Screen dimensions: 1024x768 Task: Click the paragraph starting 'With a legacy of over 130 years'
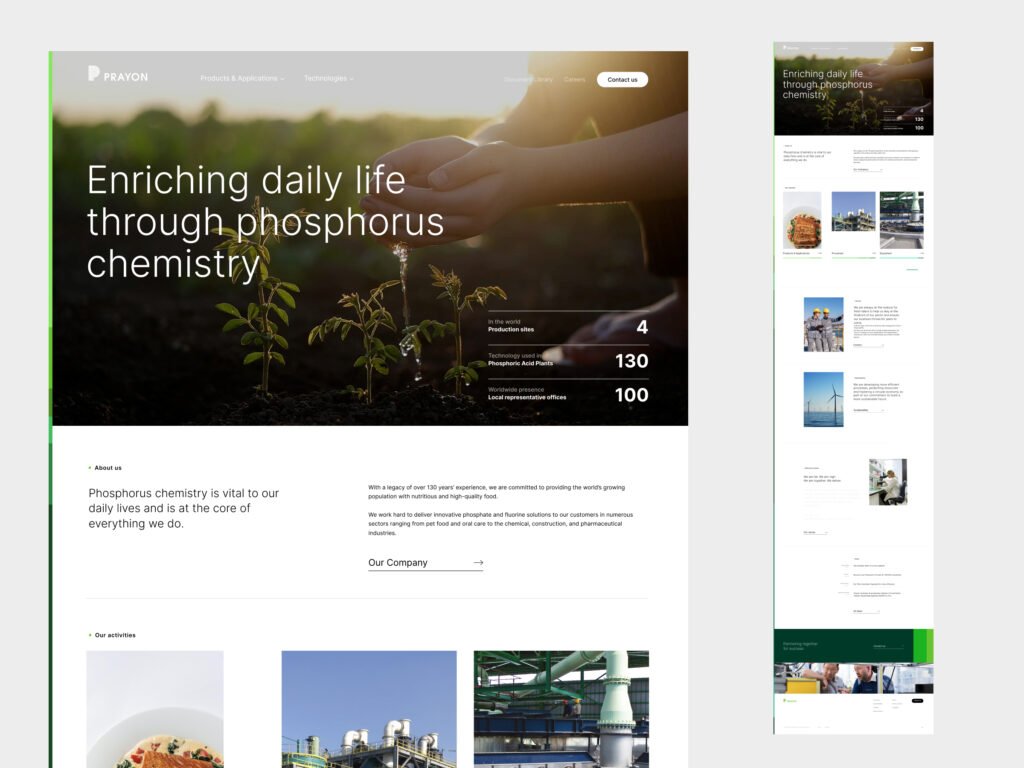pos(496,492)
